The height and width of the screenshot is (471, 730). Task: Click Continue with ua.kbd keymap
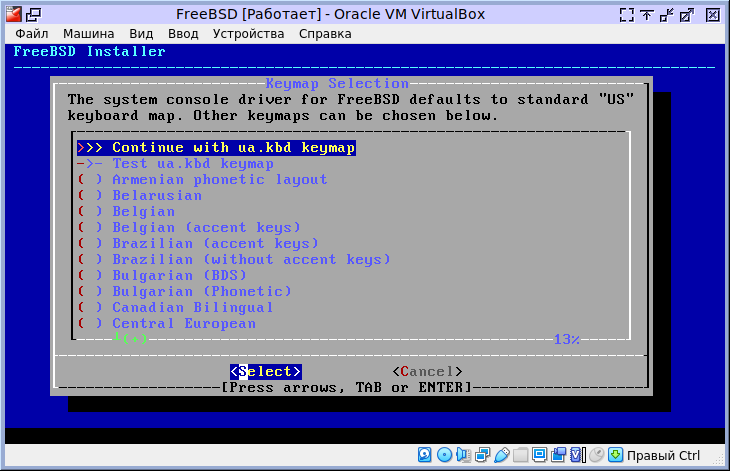click(x=216, y=148)
